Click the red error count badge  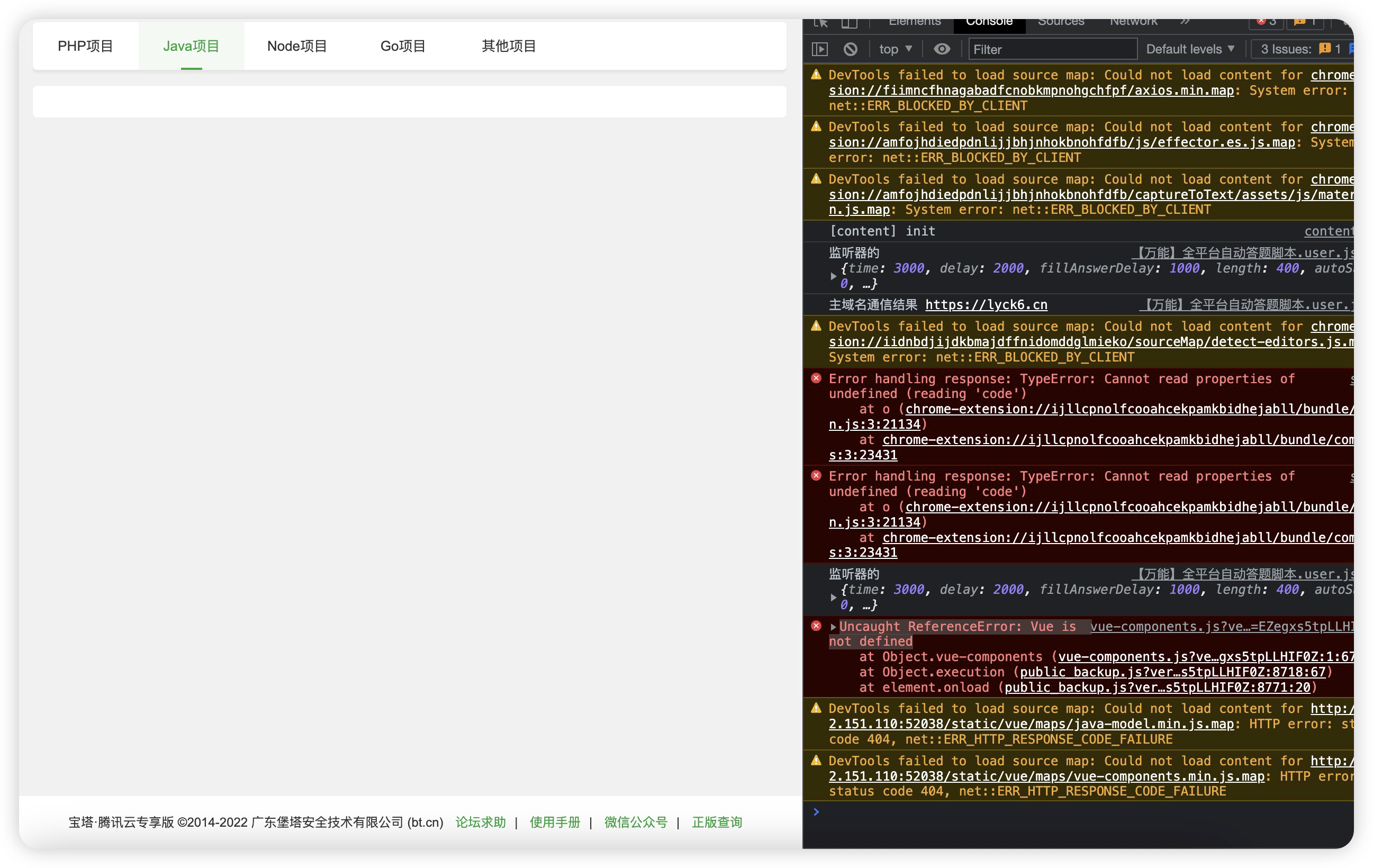tap(1266, 22)
